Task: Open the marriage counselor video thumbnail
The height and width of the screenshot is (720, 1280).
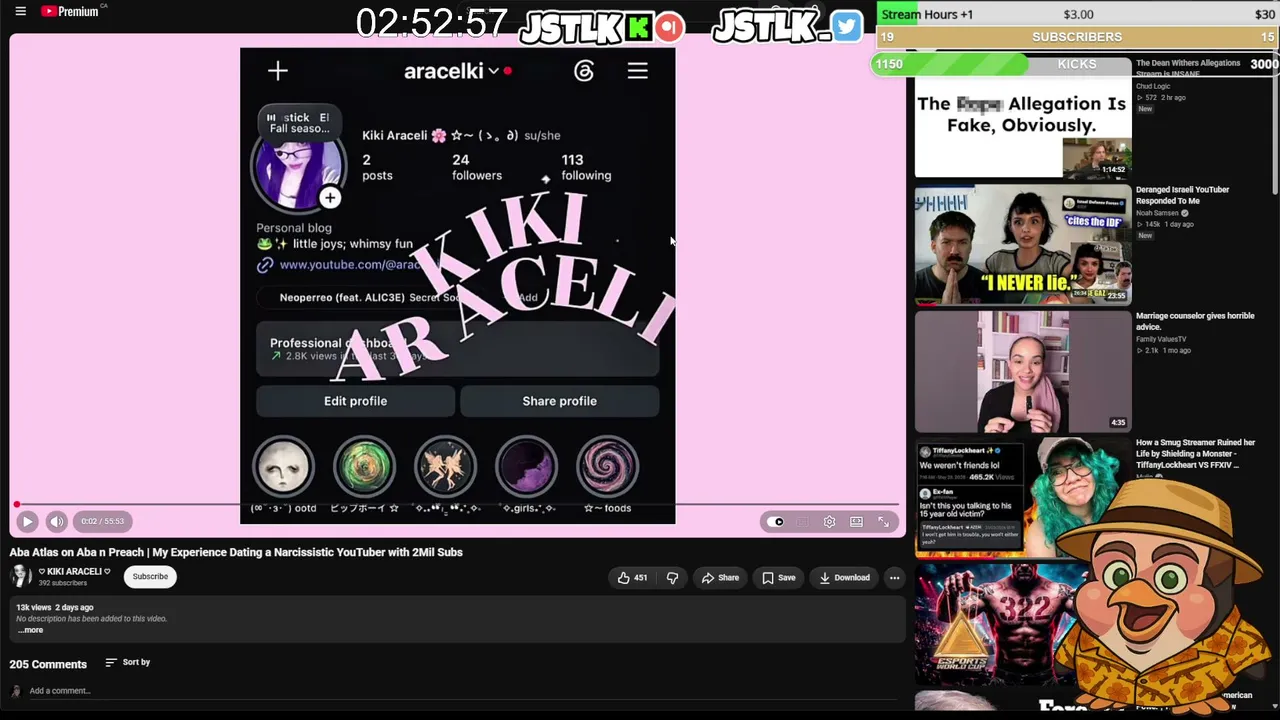Action: [1023, 371]
